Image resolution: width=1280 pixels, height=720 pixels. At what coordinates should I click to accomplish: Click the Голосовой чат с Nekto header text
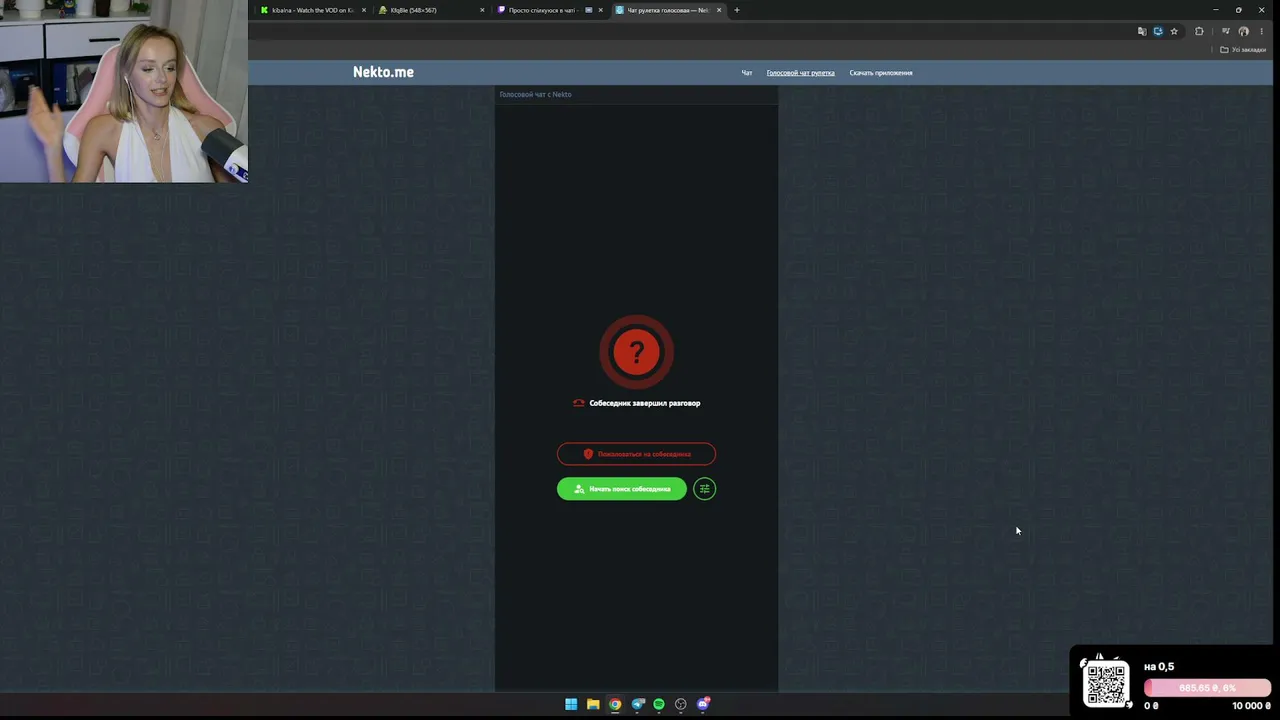[x=536, y=94]
